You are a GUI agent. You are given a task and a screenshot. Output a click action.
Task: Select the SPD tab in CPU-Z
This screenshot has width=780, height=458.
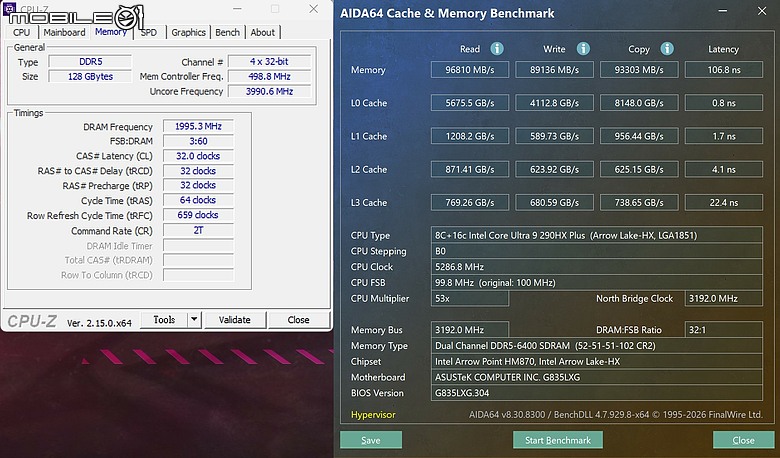point(149,32)
